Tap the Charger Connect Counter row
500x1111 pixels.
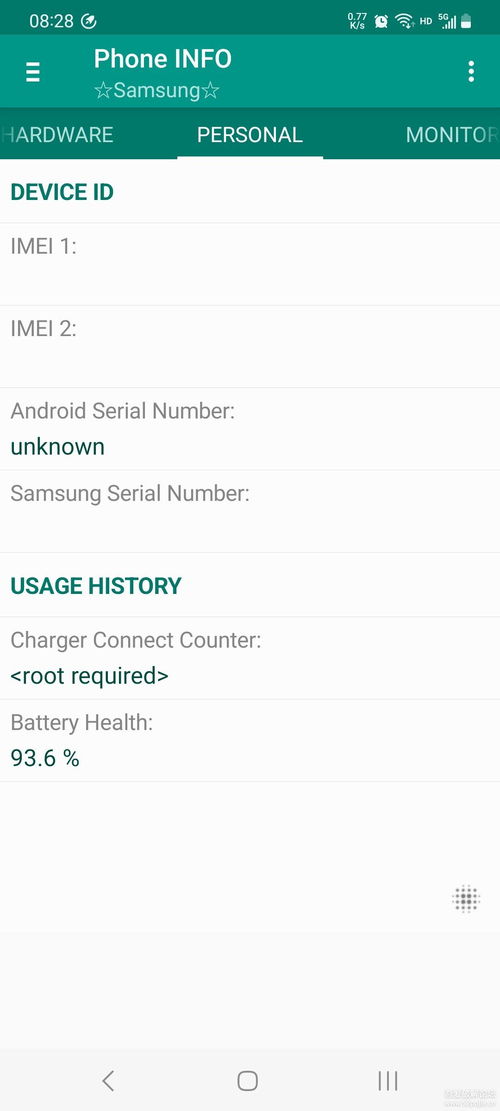click(250, 658)
